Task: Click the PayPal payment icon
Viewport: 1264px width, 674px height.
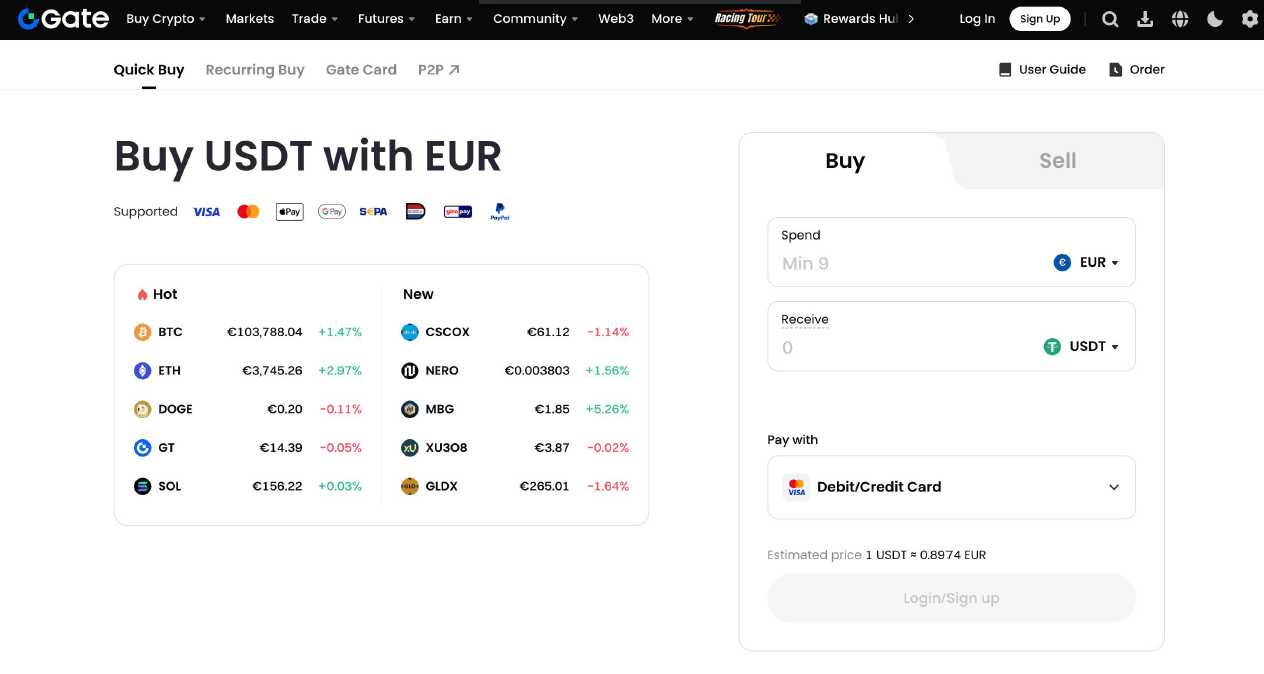Action: click(x=499, y=211)
